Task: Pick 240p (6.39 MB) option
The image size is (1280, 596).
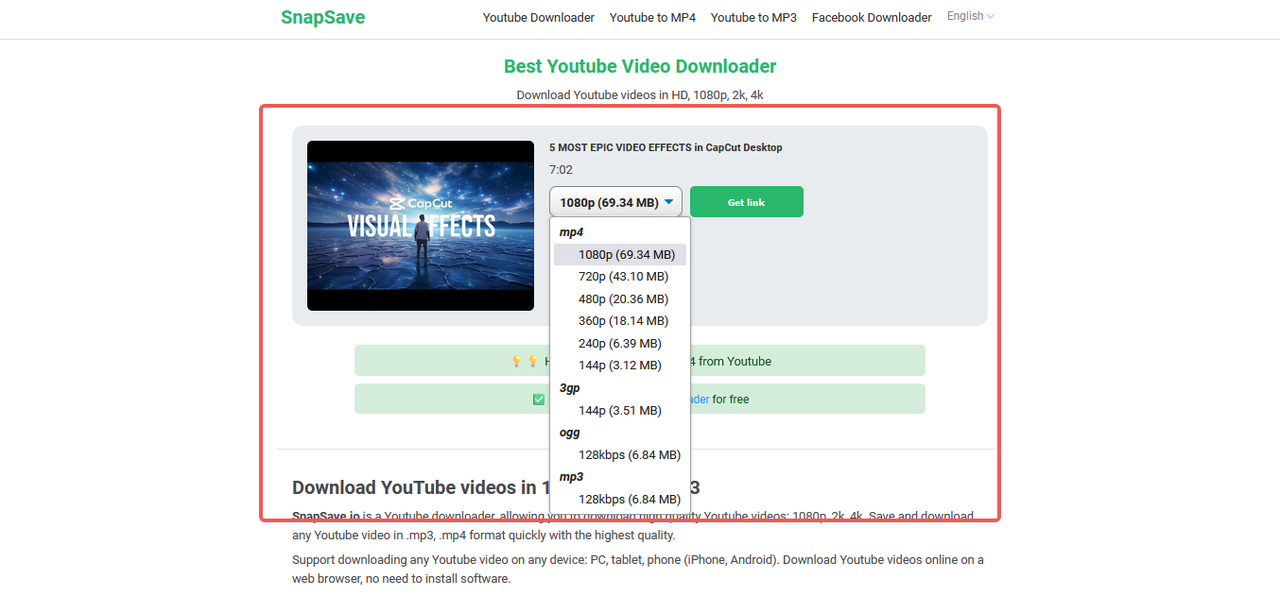Action: pos(620,344)
